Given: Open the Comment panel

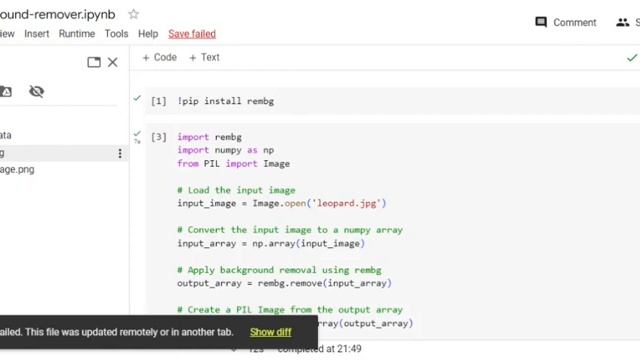Looking at the screenshot, I should pyautogui.click(x=566, y=22).
